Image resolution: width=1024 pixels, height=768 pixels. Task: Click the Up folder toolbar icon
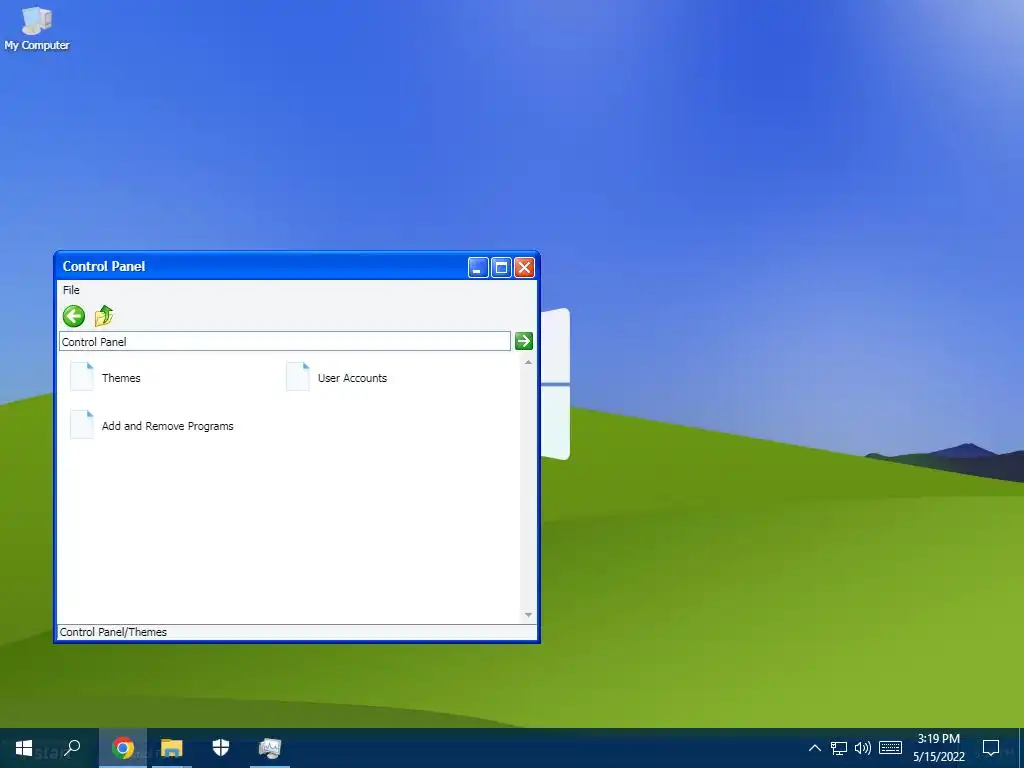click(104, 316)
